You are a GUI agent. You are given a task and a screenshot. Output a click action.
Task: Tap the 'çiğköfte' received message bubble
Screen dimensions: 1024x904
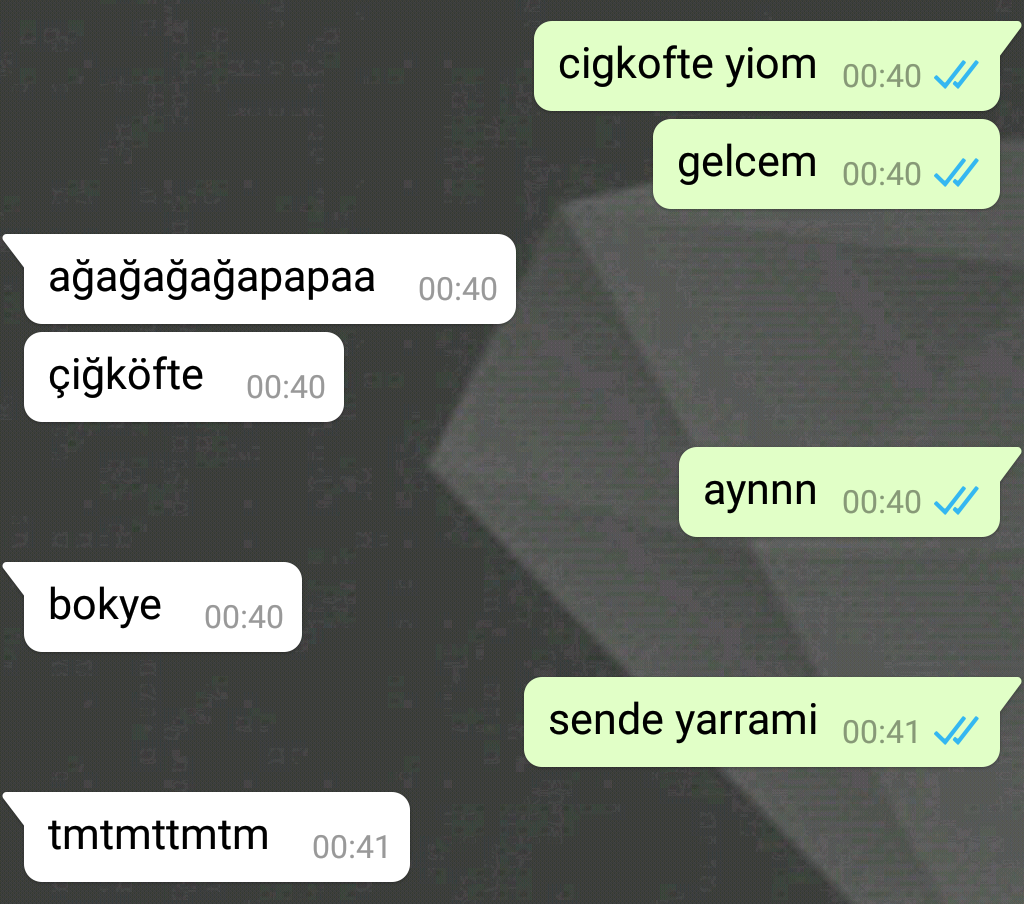pyautogui.click(x=184, y=377)
